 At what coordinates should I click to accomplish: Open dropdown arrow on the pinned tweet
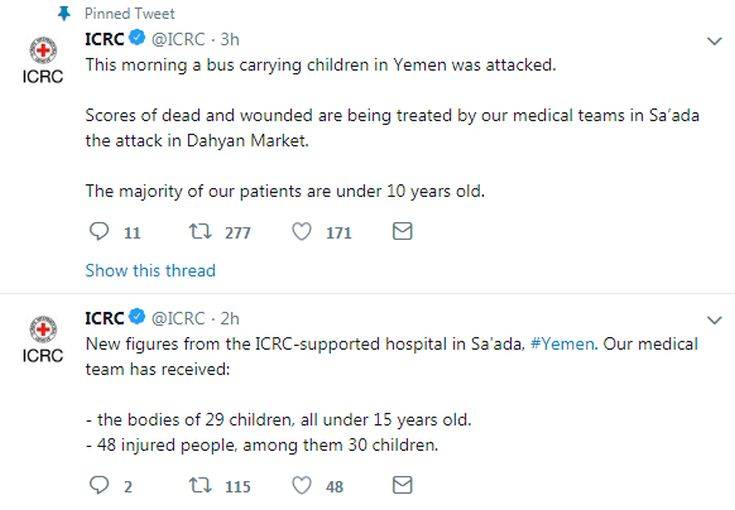tap(714, 42)
